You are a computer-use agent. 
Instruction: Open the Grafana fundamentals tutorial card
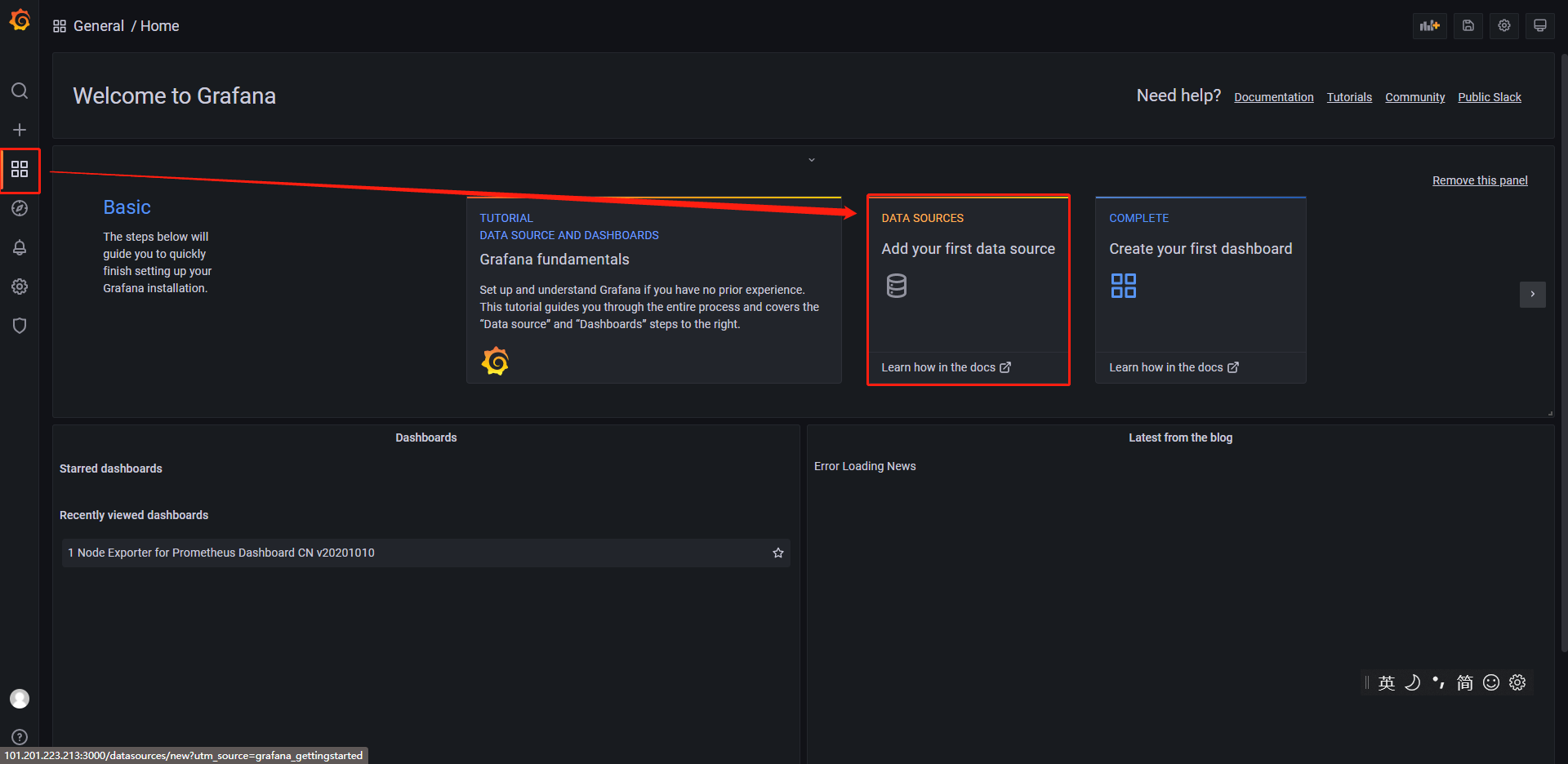click(x=654, y=291)
